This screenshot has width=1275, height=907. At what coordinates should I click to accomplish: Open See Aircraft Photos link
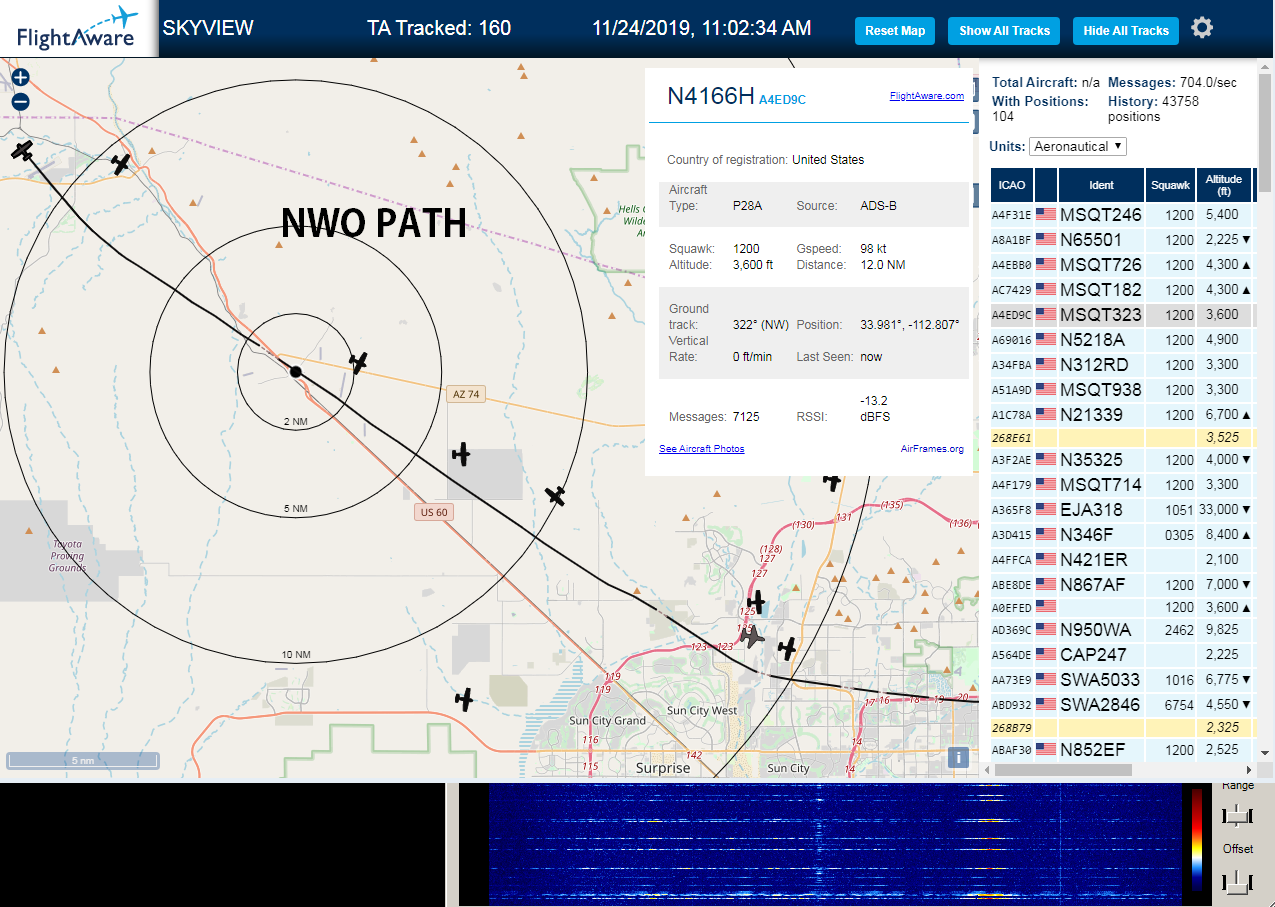point(701,448)
